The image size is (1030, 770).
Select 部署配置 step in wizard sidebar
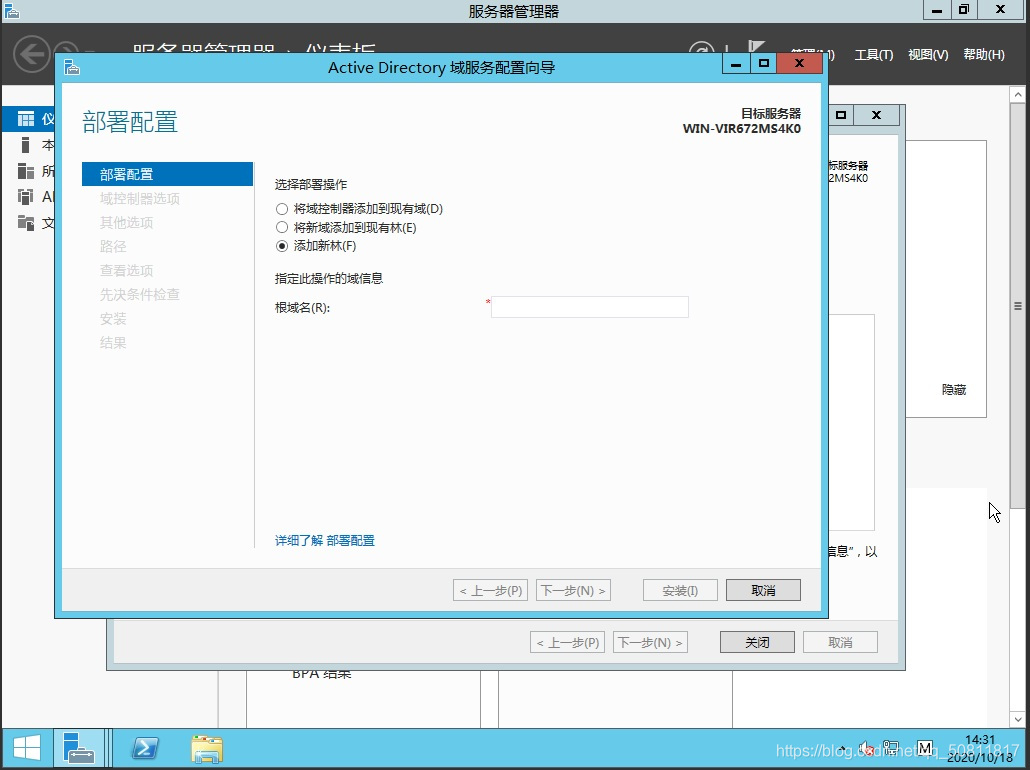[168, 174]
